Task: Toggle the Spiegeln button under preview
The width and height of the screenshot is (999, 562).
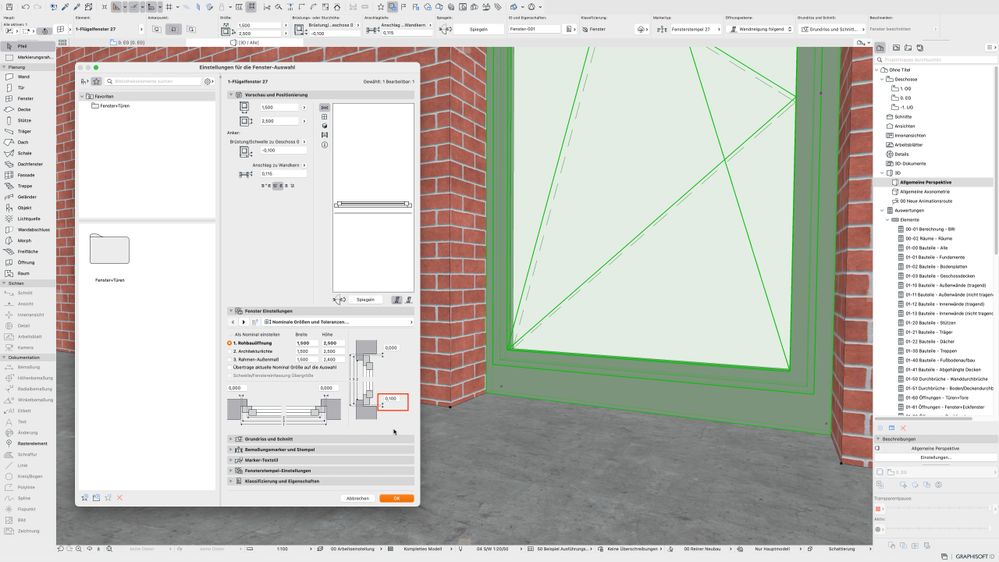Action: pyautogui.click(x=365, y=299)
